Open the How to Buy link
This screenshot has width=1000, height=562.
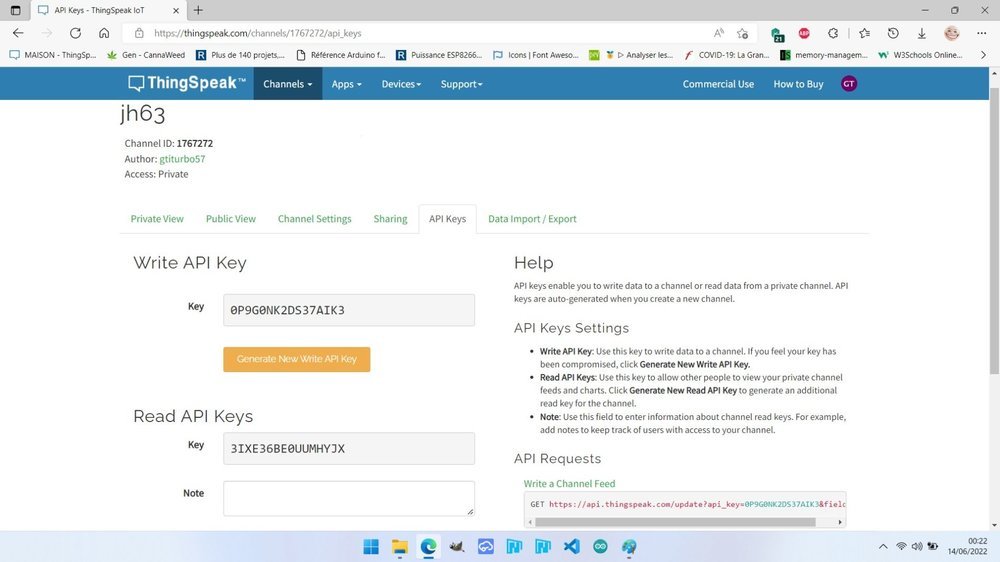pos(798,84)
